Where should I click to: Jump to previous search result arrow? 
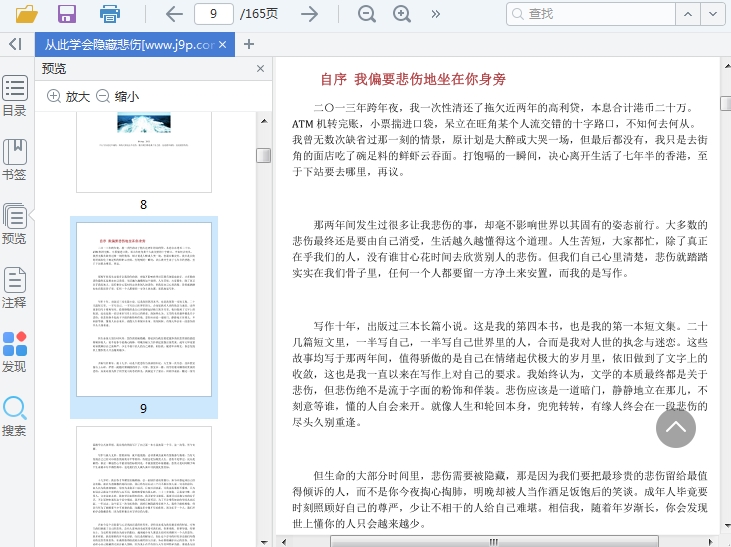coord(689,14)
